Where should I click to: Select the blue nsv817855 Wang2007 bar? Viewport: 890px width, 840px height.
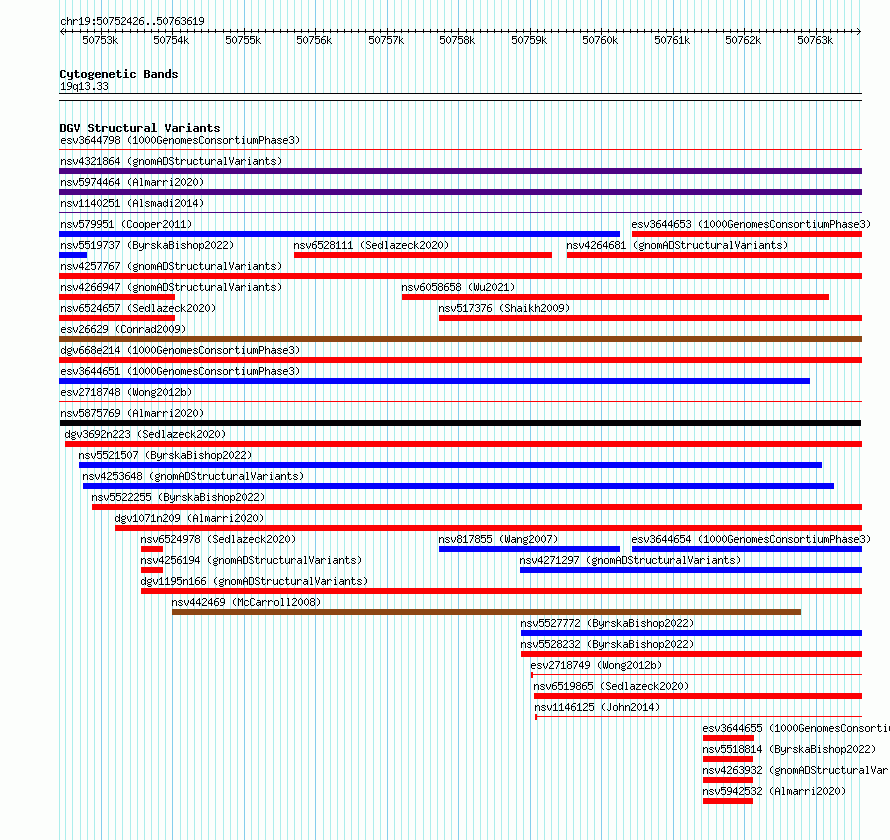point(529,549)
